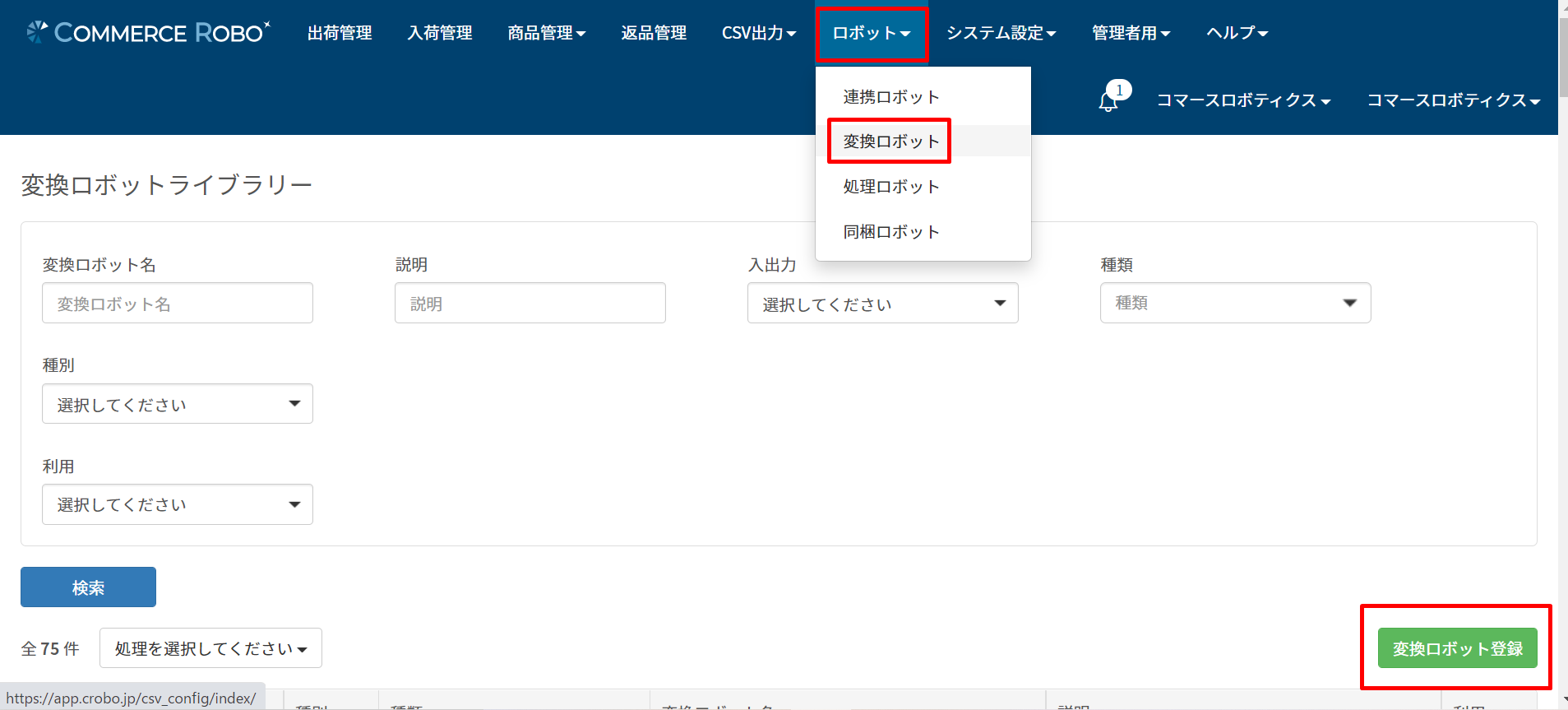
Task: Open the 入出力 select box
Action: pyautogui.click(x=883, y=303)
